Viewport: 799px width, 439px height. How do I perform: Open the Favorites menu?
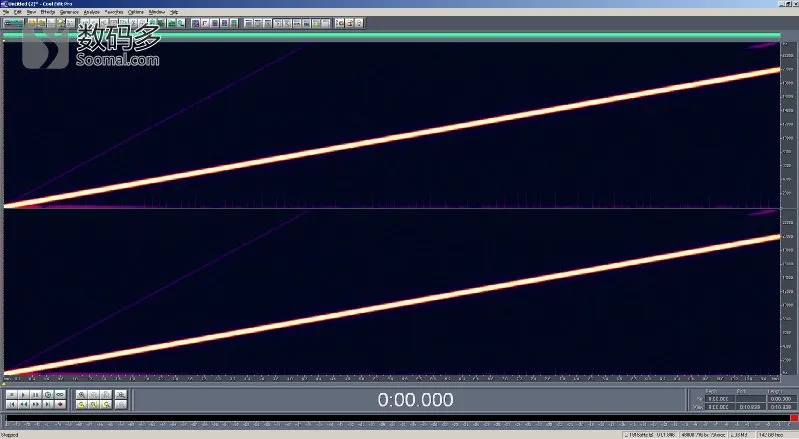click(114, 12)
